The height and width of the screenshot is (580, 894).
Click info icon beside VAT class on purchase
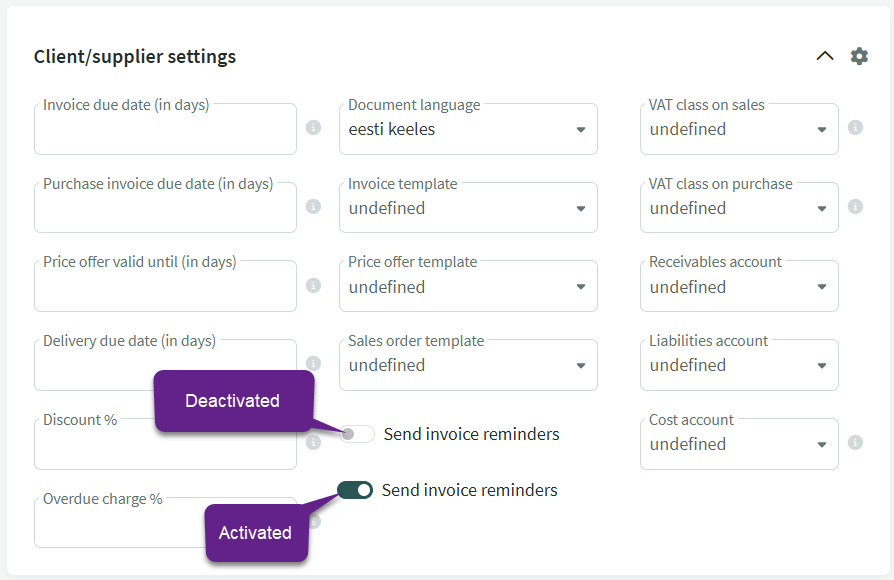tap(855, 206)
